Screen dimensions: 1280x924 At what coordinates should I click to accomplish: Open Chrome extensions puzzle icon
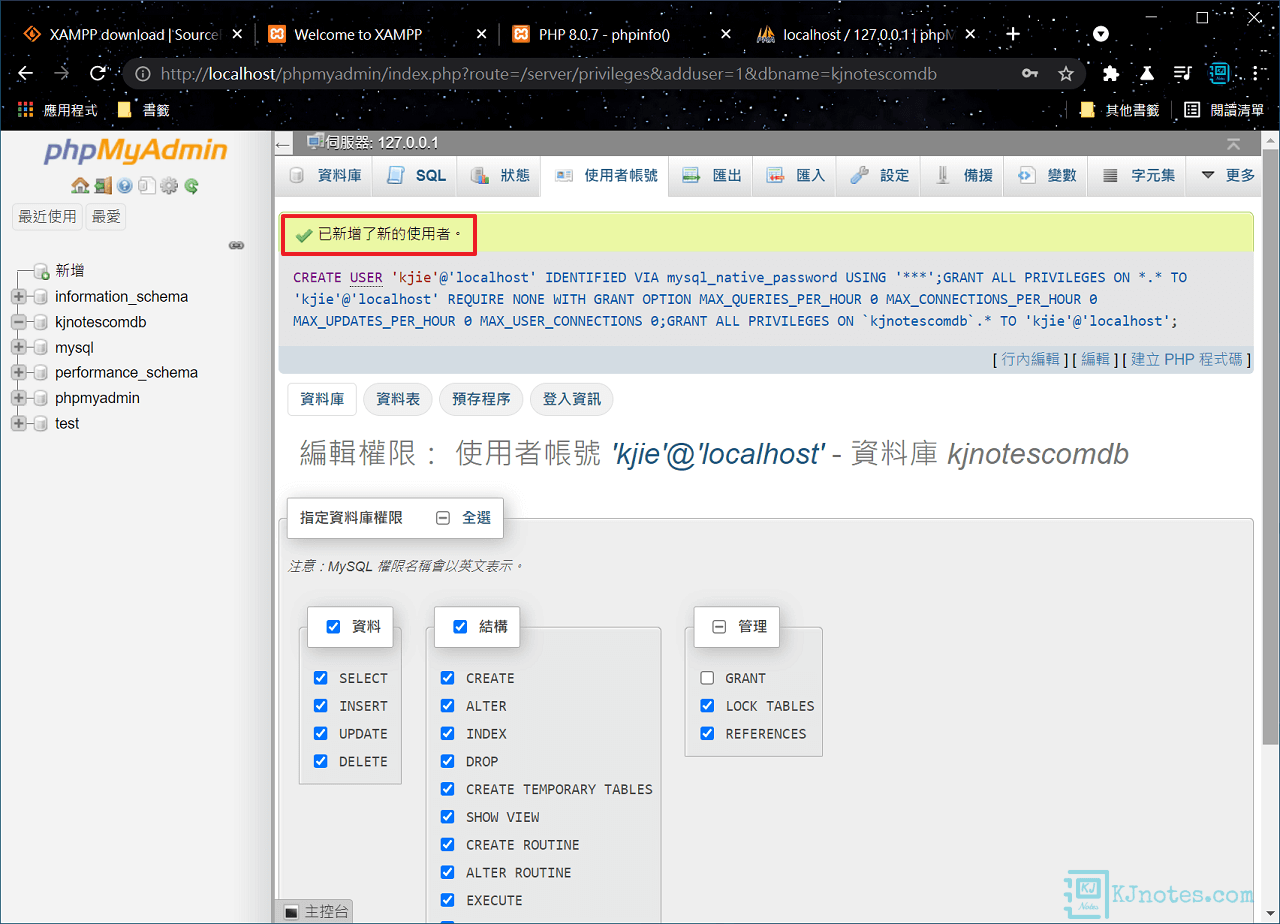point(1111,73)
